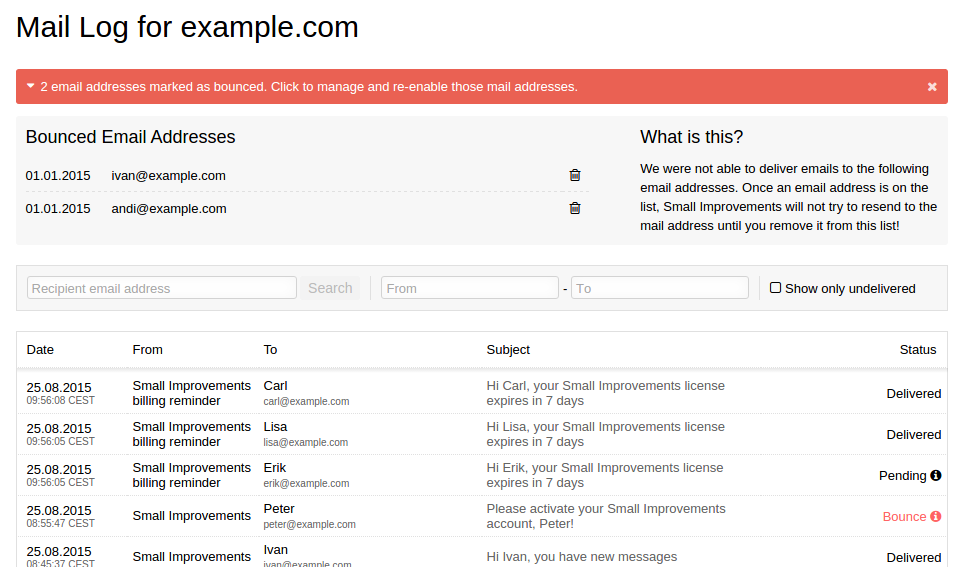Viewport: 963px width, 567px height.
Task: Click the 'Bounced Email Addresses' heading
Action: 130,137
